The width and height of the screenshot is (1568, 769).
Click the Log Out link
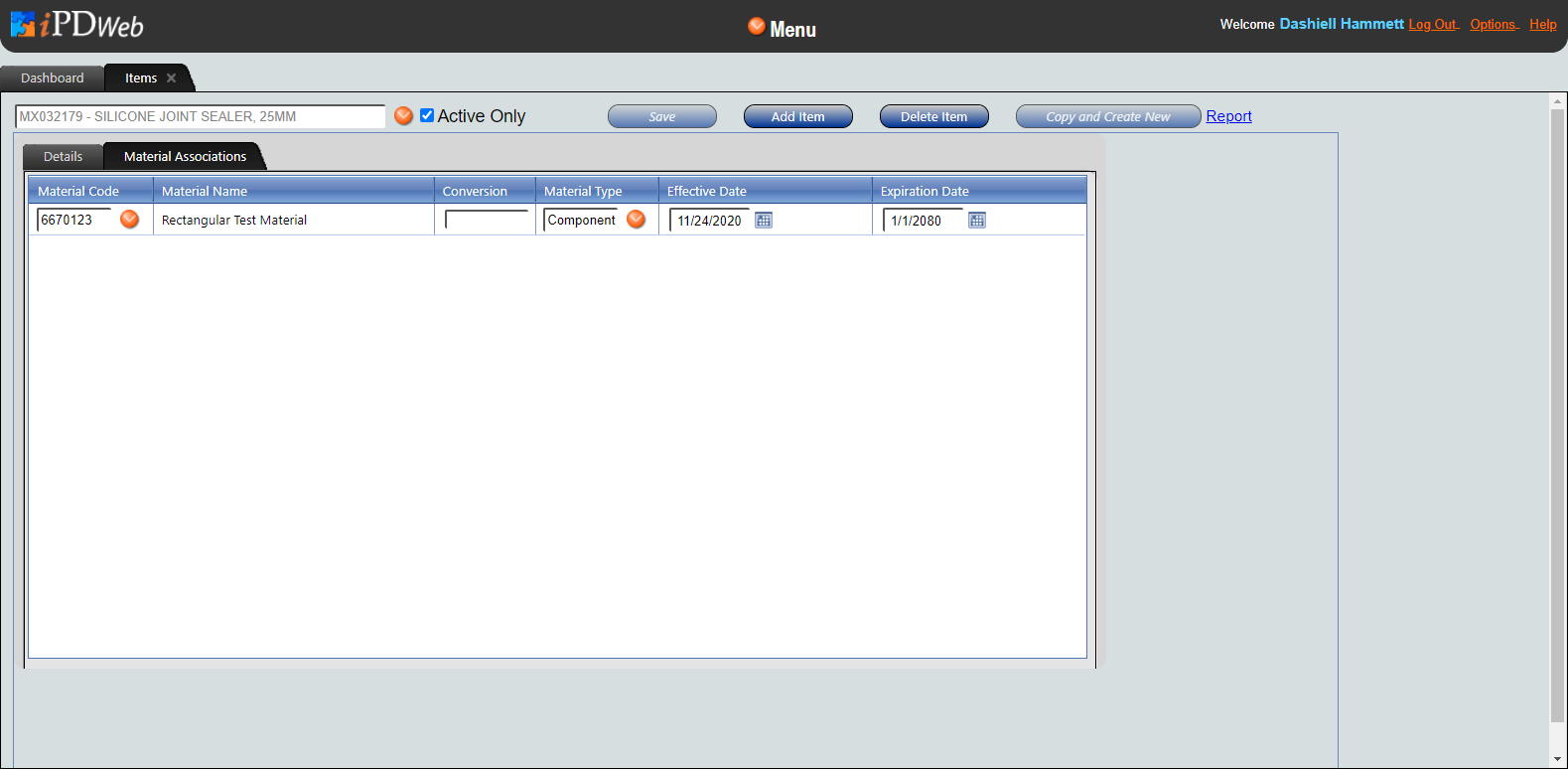tap(1432, 25)
